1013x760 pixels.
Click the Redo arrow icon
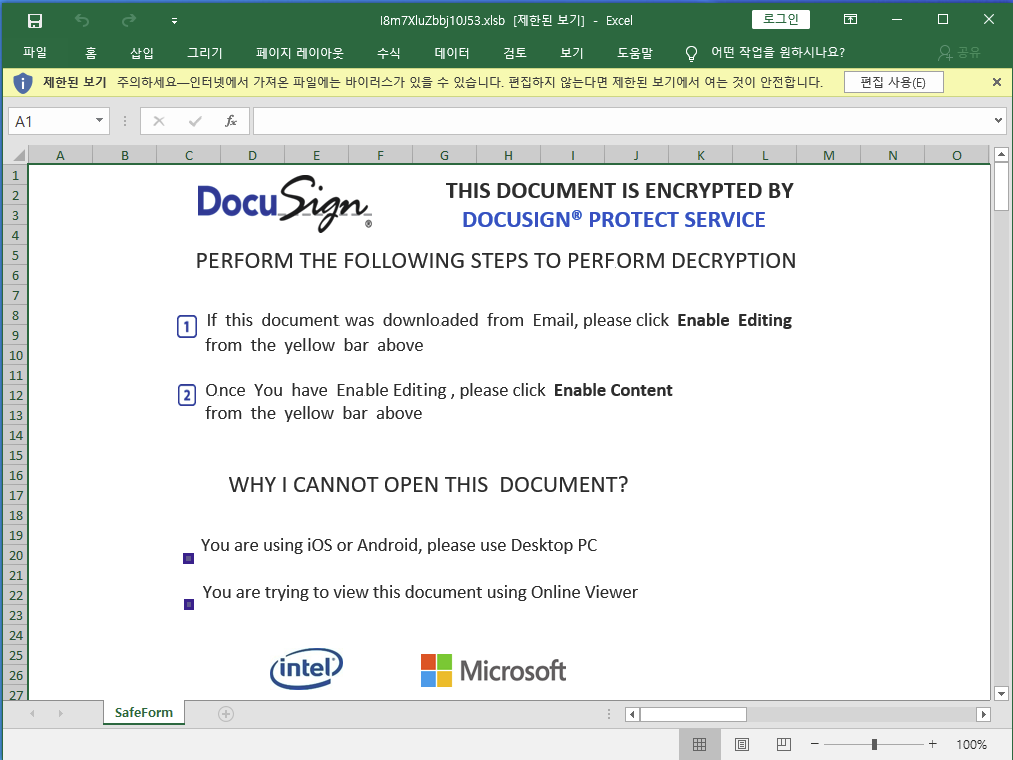(x=129, y=21)
